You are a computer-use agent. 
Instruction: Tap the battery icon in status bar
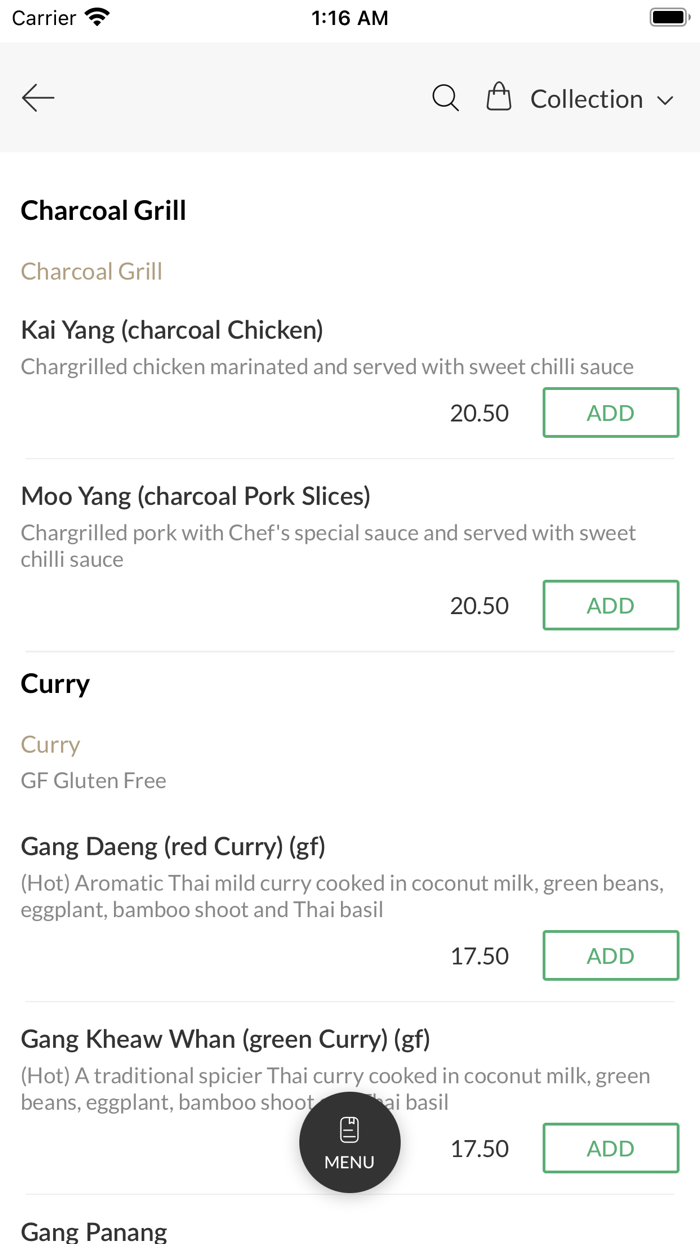coord(669,17)
